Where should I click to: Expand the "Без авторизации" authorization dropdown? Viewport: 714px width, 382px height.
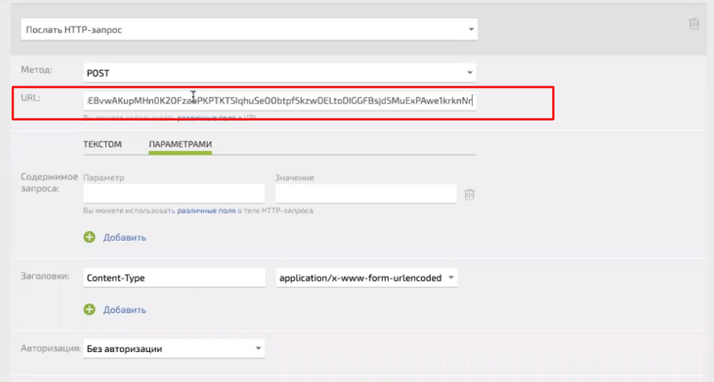coord(174,349)
